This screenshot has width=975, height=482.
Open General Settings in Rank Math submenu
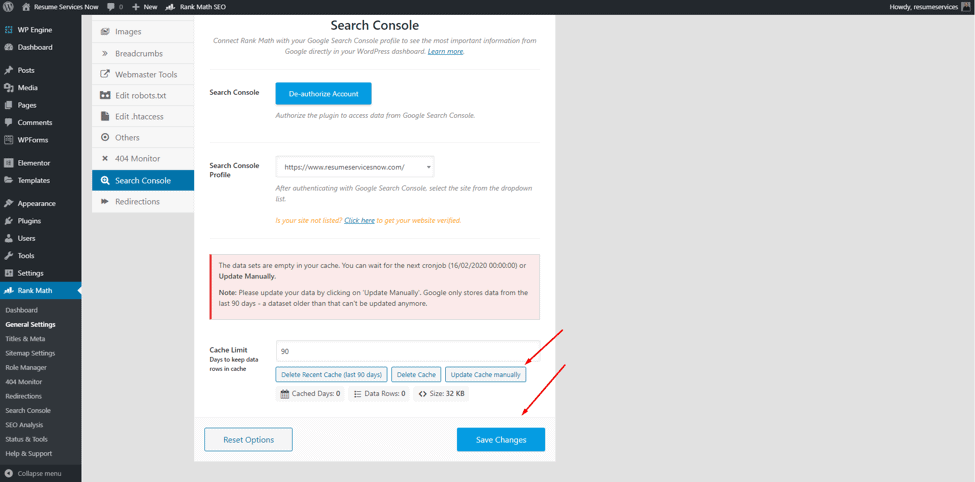click(x=30, y=325)
